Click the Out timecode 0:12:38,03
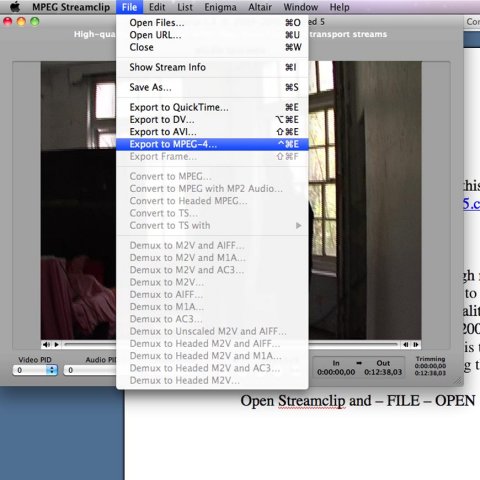This screenshot has width=480, height=480. (383, 372)
